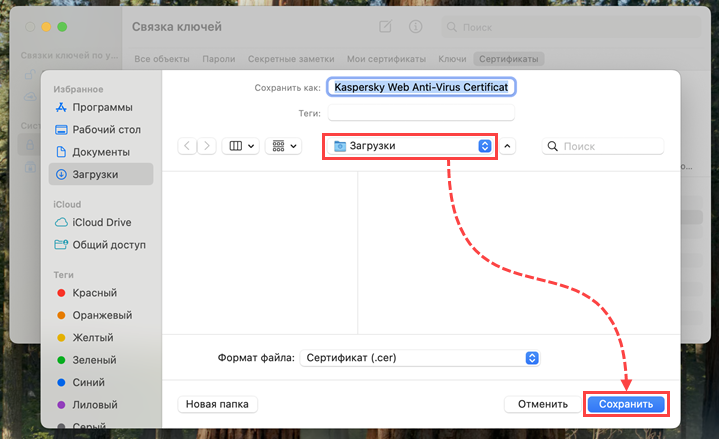
Task: Click the Новая папка button
Action: (217, 404)
